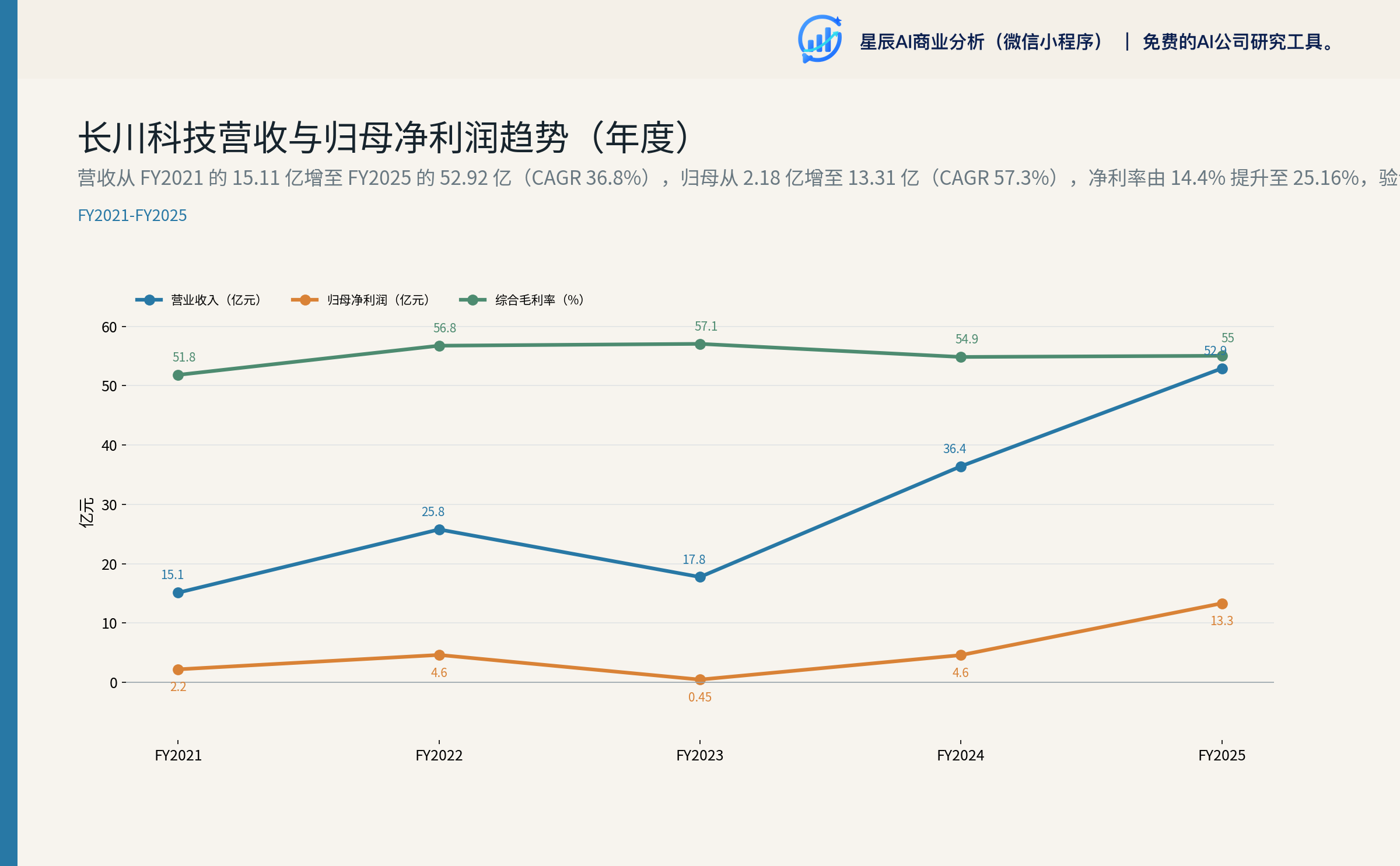Click the 0 y-axis tick label
This screenshot has width=1400, height=866.
pyautogui.click(x=113, y=683)
